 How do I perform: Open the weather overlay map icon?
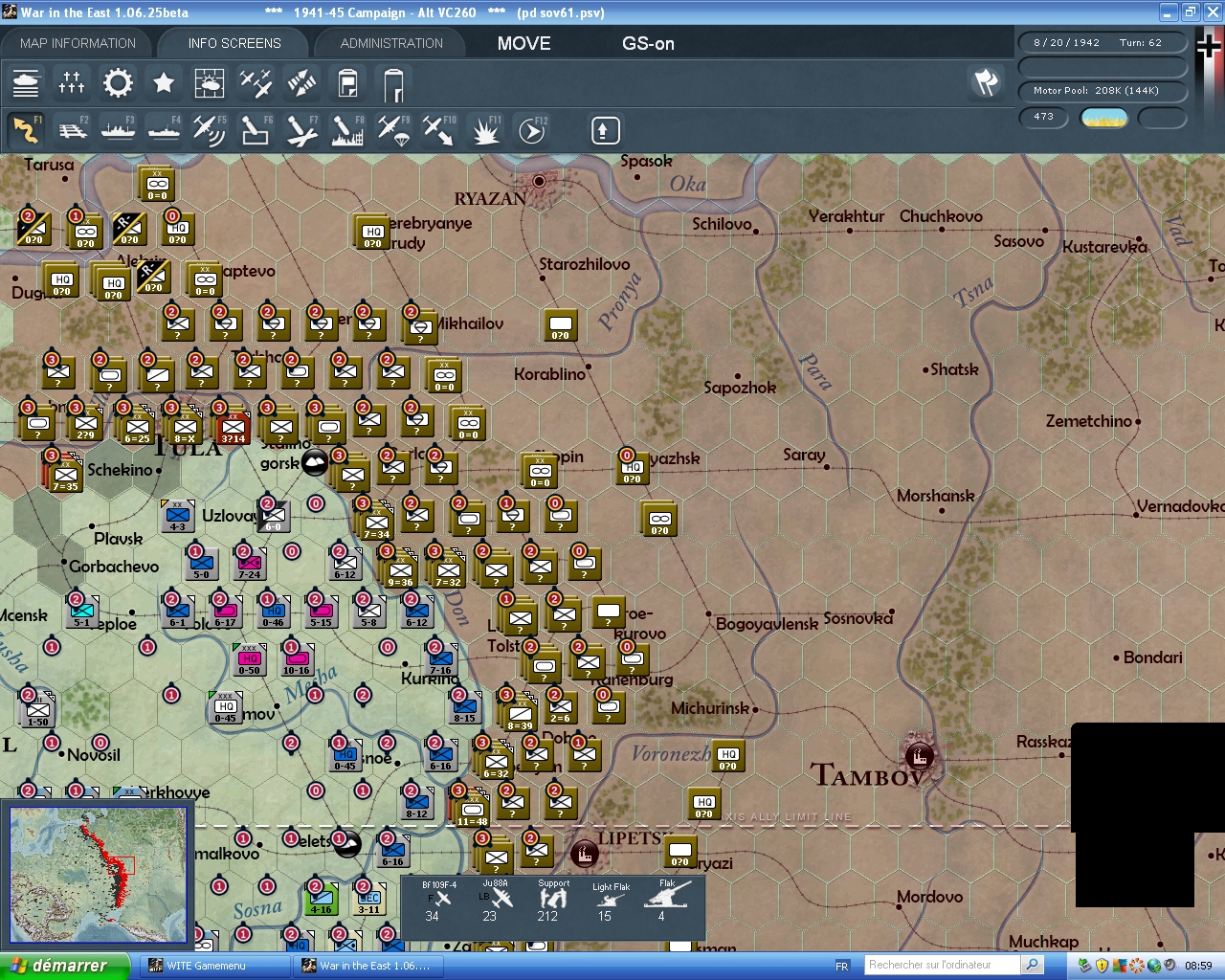click(210, 83)
